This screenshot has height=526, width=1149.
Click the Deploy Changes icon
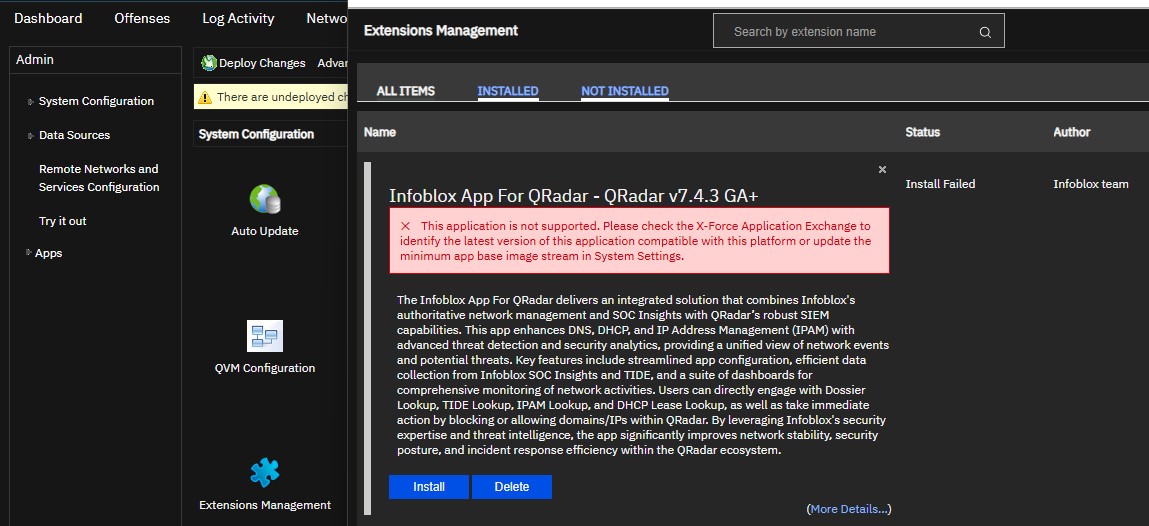[209, 63]
